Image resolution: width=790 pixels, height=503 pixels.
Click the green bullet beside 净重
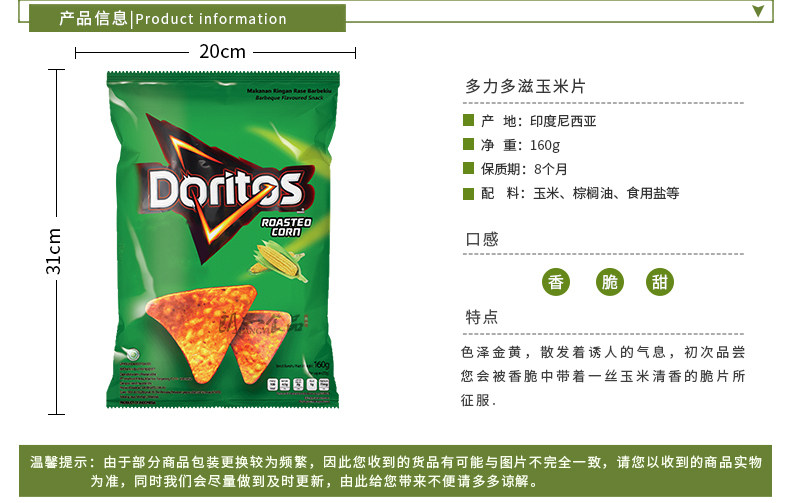point(469,144)
